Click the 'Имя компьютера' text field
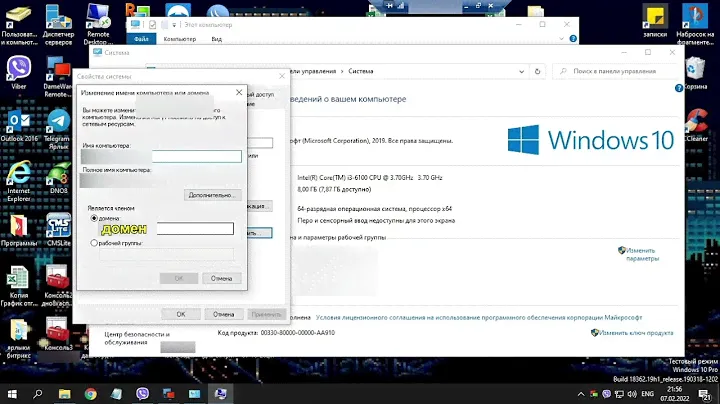 tap(196, 156)
